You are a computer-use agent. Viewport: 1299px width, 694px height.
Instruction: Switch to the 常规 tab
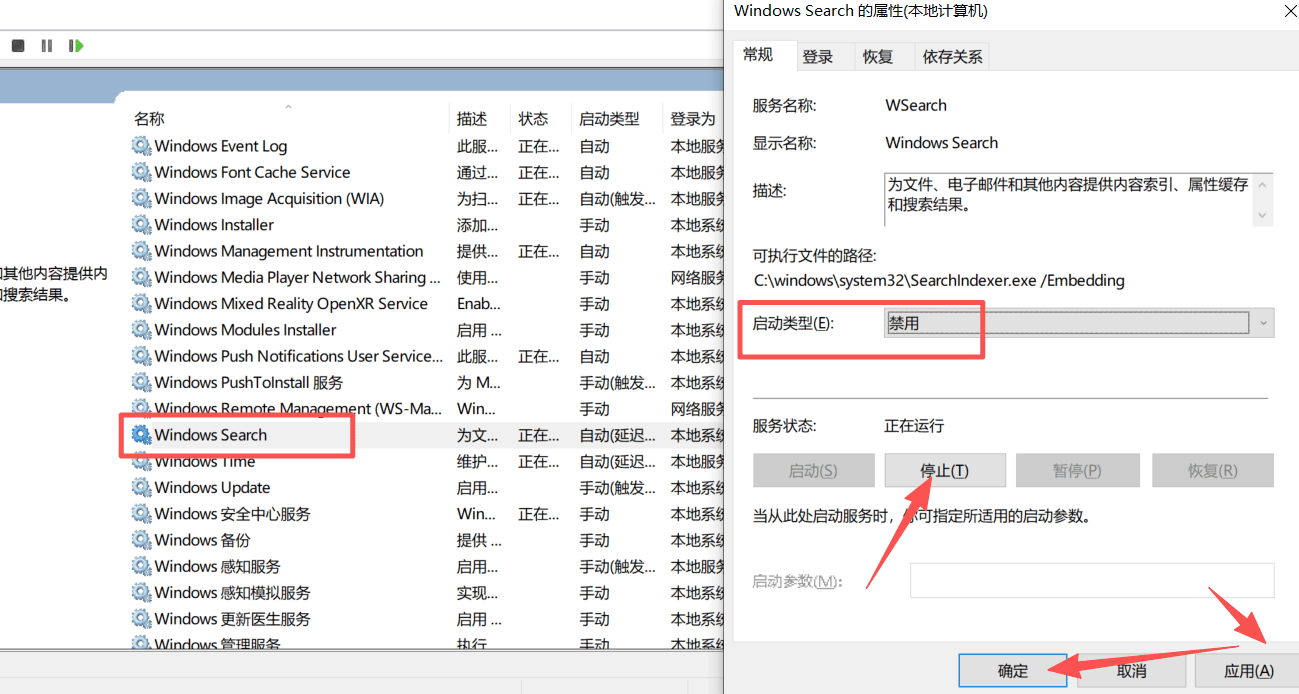[x=758, y=55]
